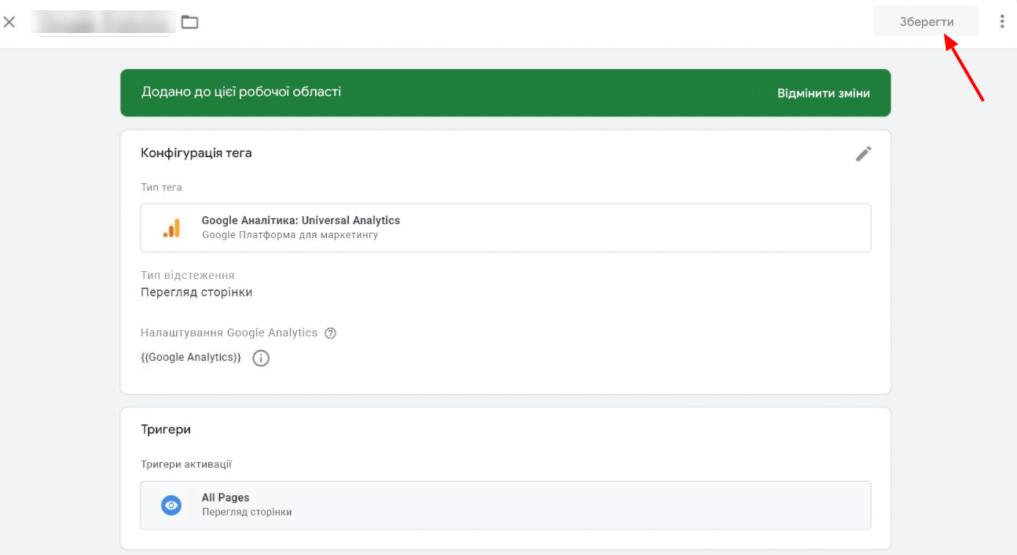Click Відмінити зміни to discard changes

[x=823, y=93]
